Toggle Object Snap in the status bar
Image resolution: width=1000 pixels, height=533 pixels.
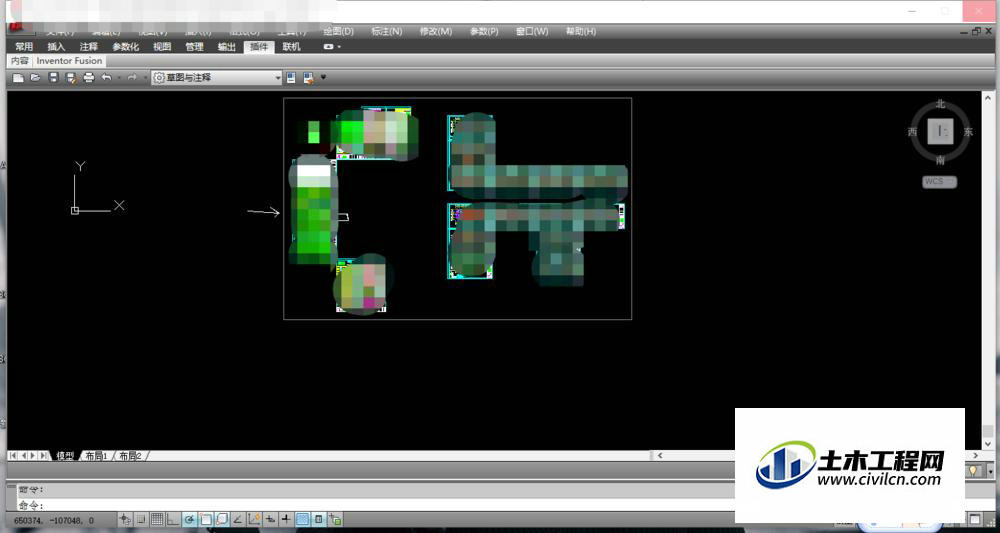[206, 520]
